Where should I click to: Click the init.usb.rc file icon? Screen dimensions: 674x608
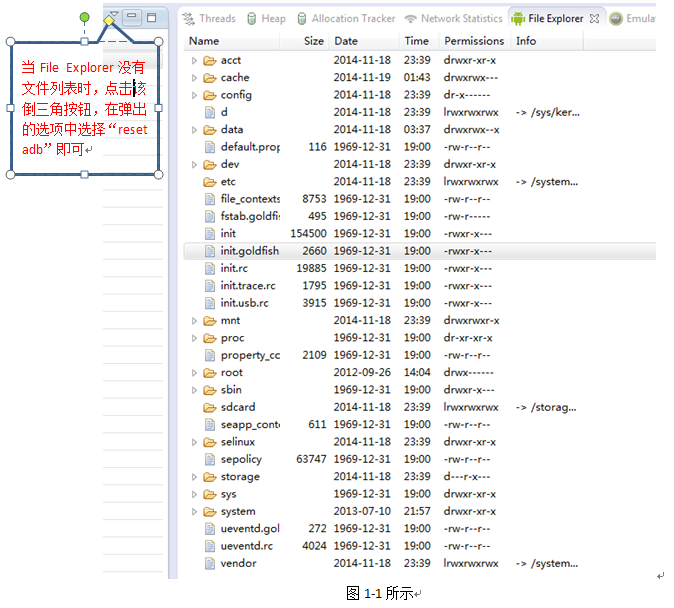210,303
